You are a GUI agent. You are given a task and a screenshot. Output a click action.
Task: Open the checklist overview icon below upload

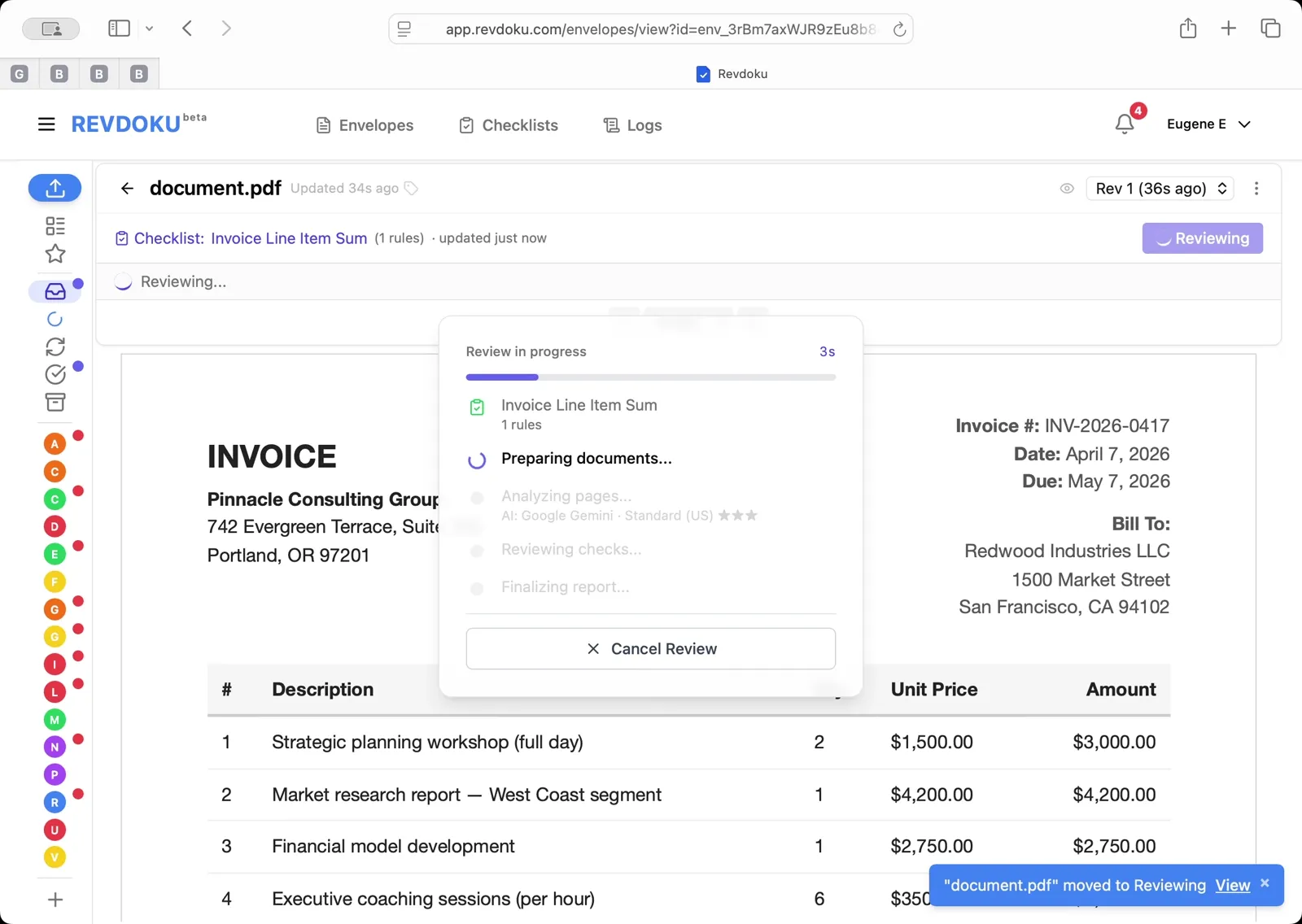tap(55, 225)
